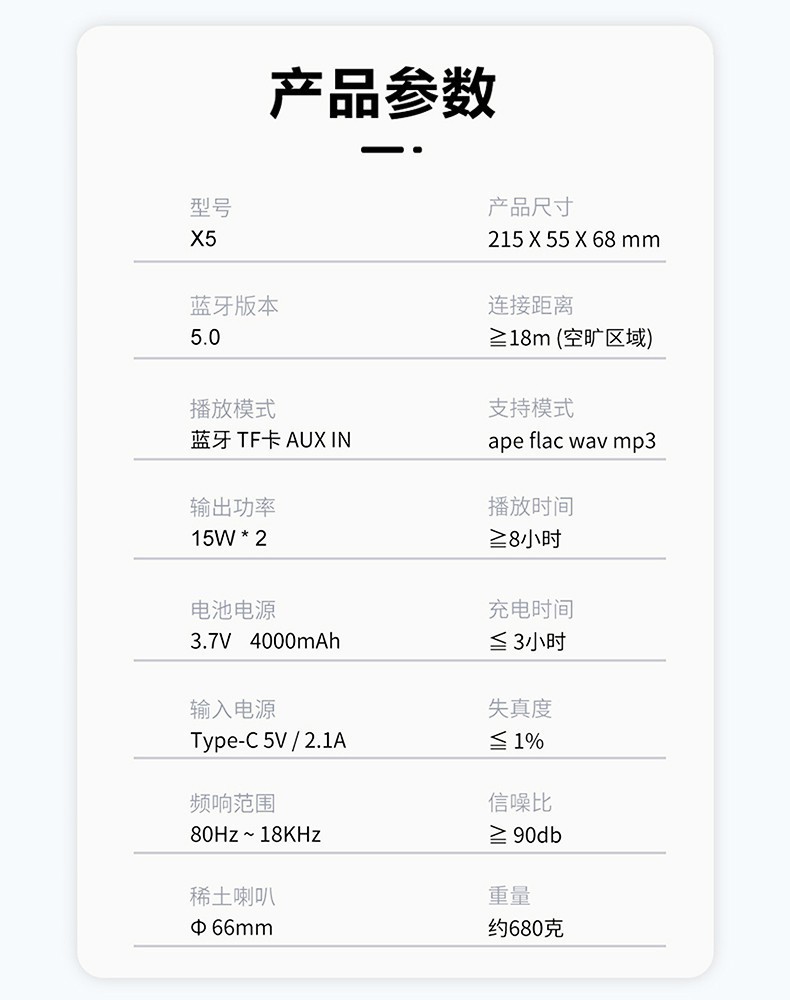
Task: Select the 信噪比 label
Action: click(519, 803)
